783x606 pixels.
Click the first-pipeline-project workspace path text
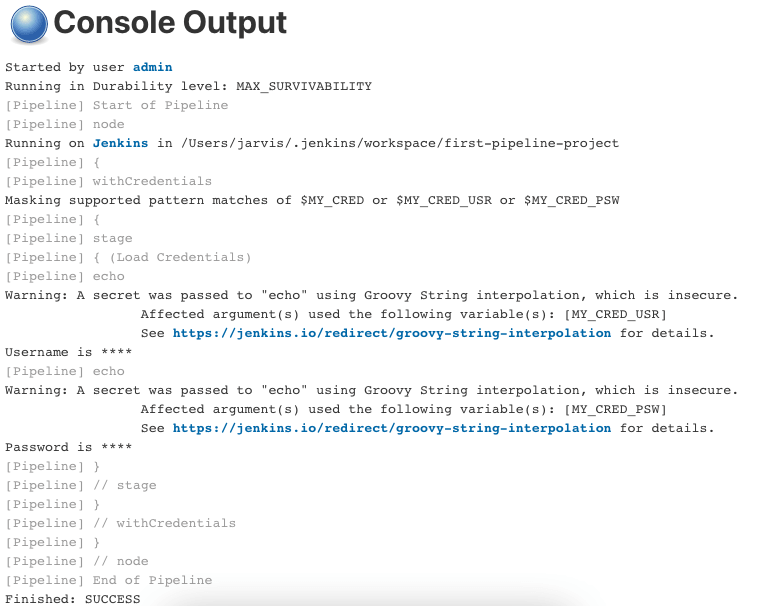(x=400, y=143)
